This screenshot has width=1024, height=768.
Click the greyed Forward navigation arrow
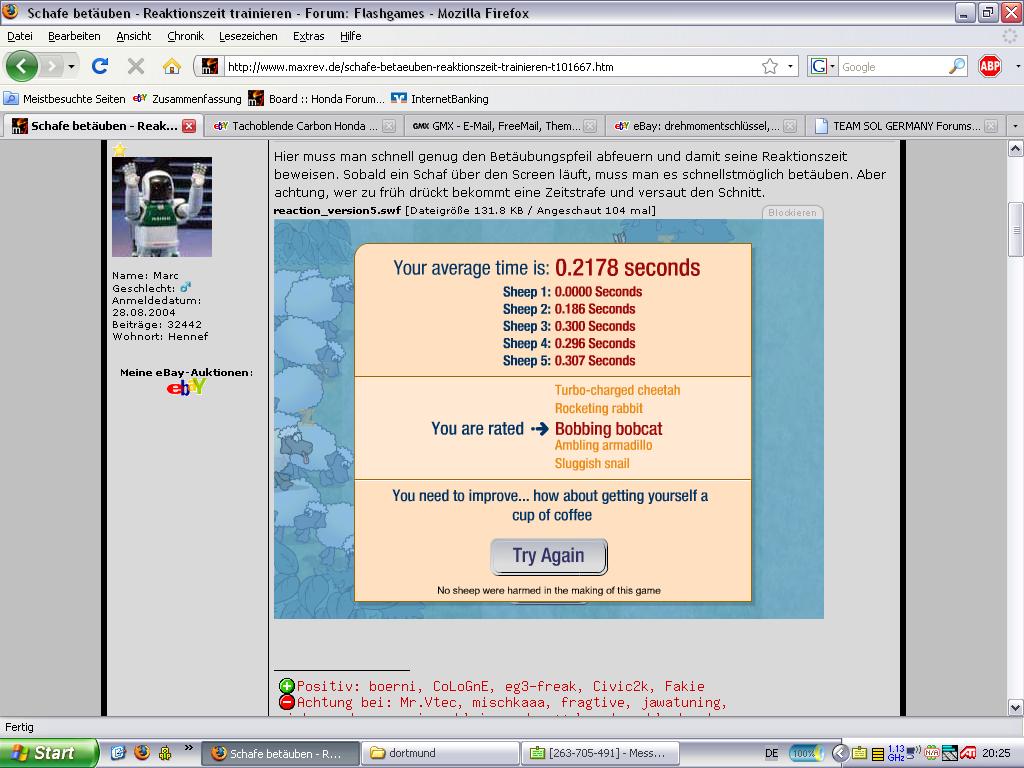52,66
